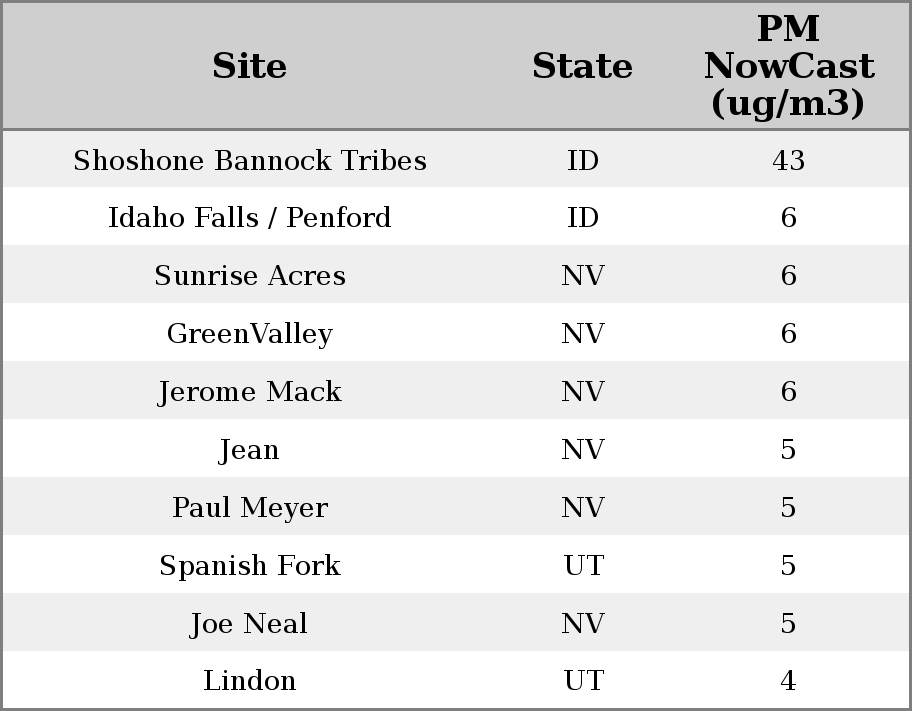Click the PM NowCast column header
This screenshot has height=711, width=912.
pyautogui.click(x=788, y=66)
